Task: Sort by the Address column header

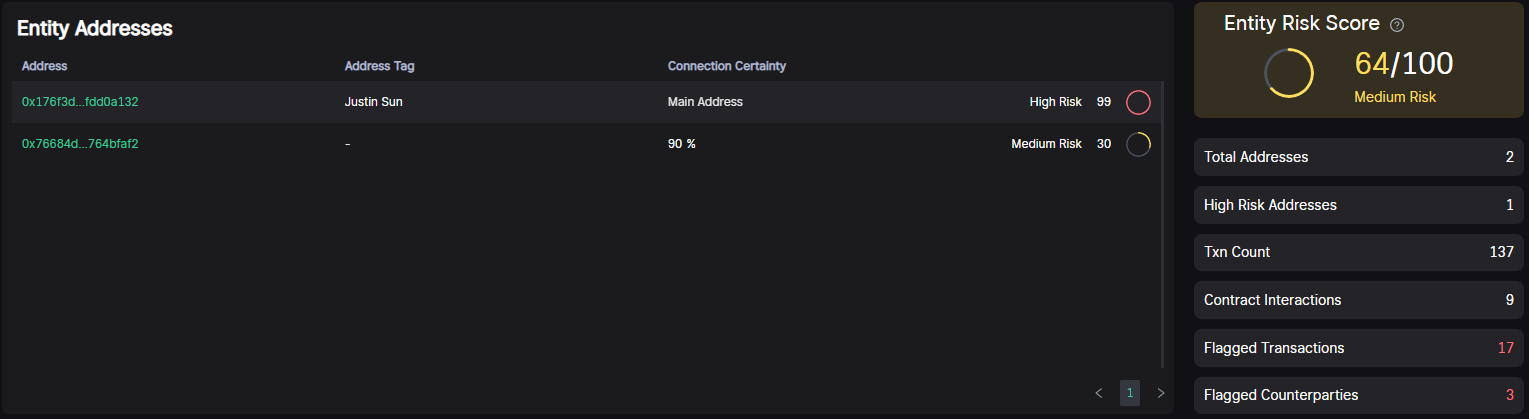Action: 45,66
